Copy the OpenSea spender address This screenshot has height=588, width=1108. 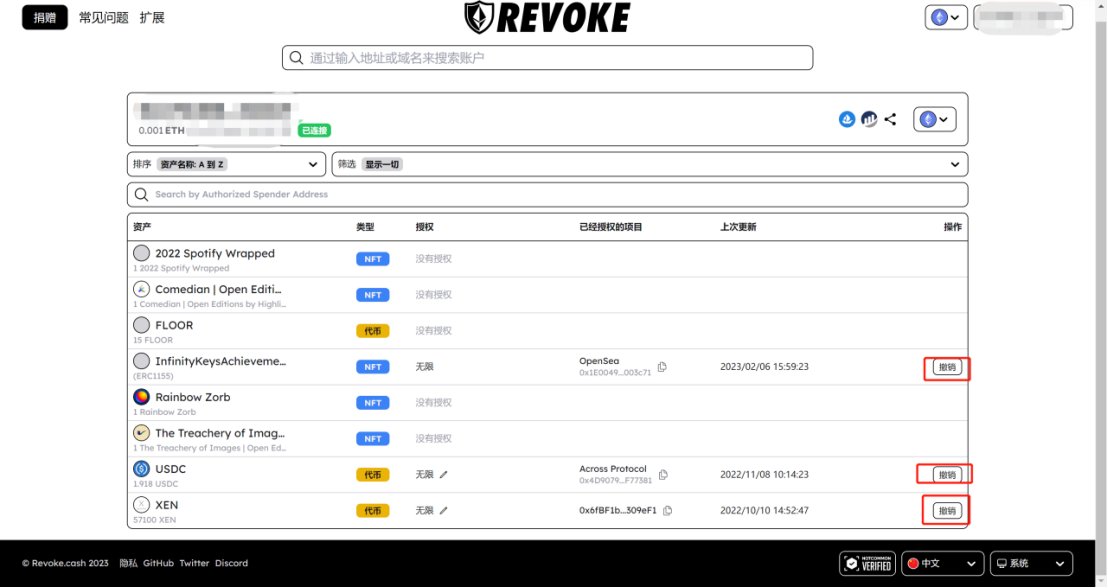coord(663,367)
